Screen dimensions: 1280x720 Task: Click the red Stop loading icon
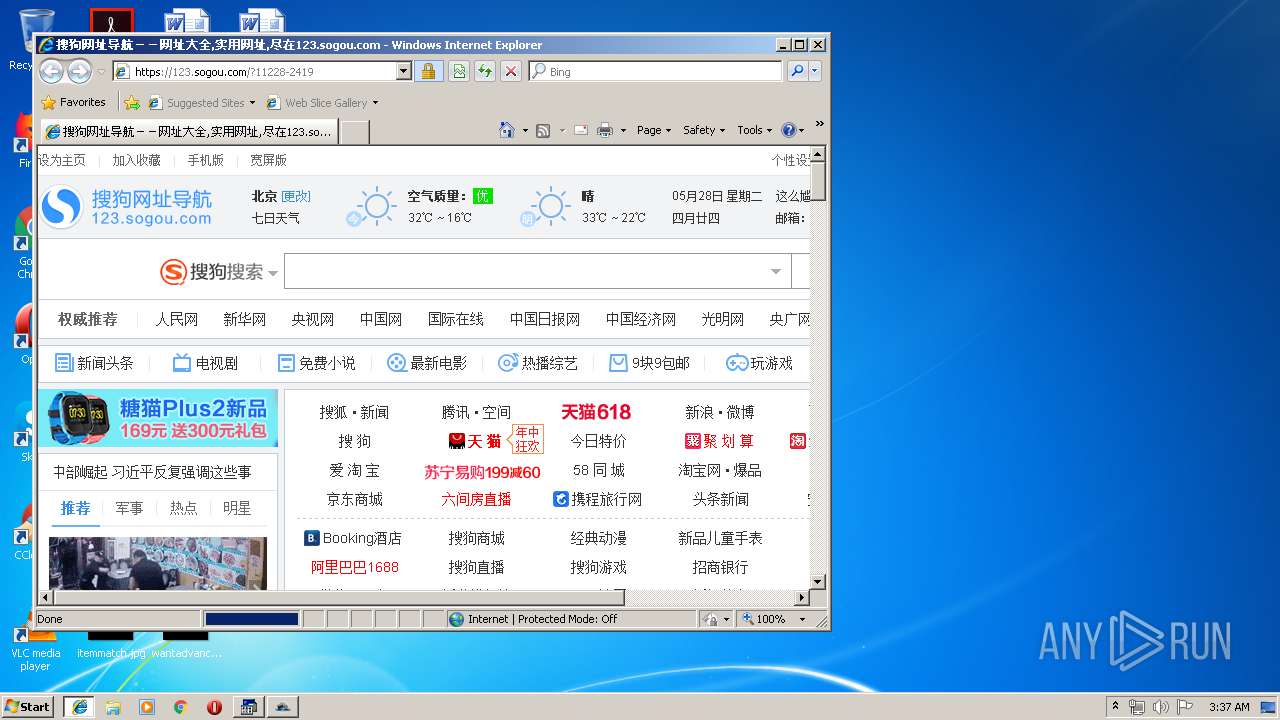click(510, 71)
